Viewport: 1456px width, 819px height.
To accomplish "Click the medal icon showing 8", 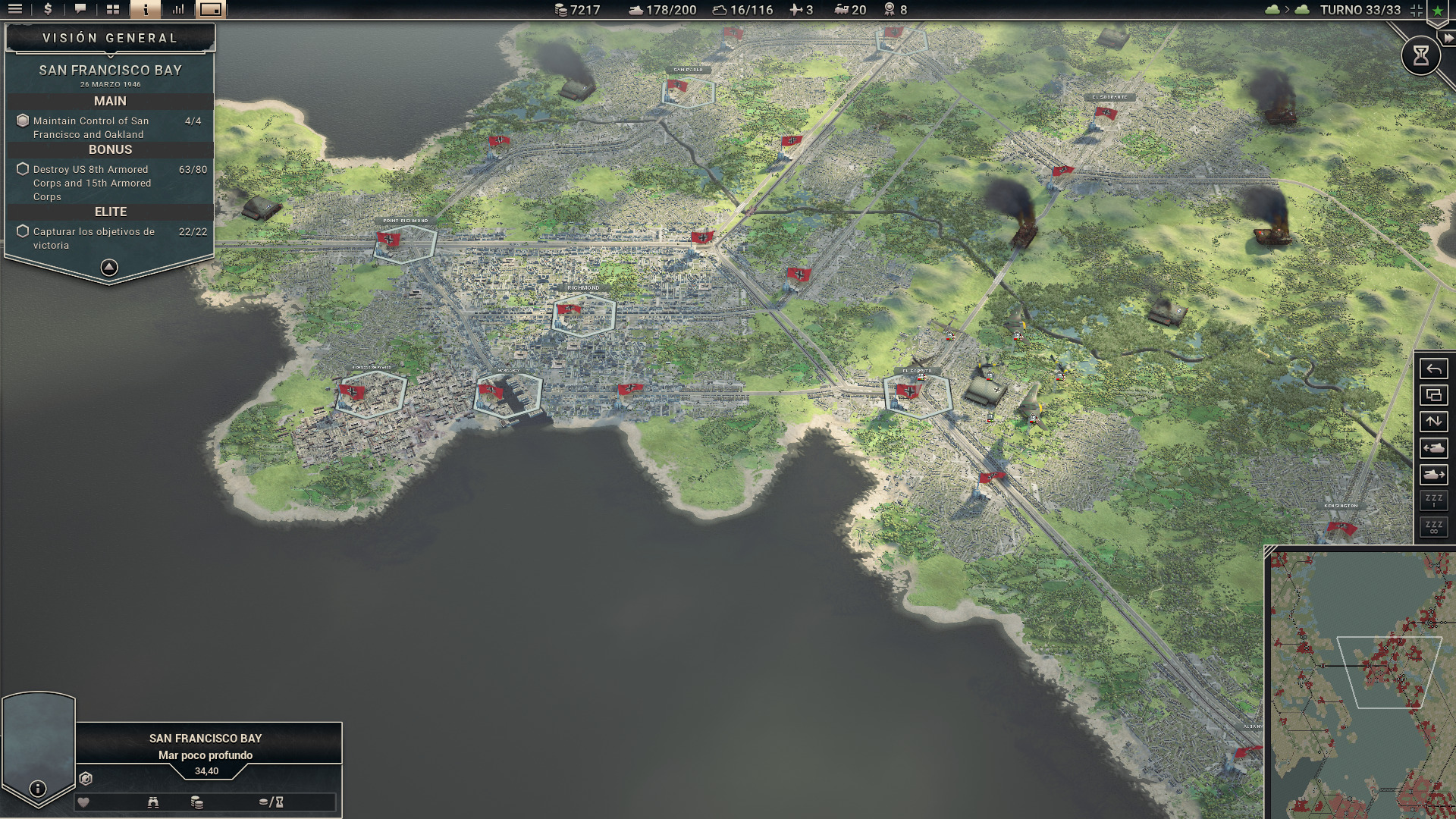I will pos(889,10).
